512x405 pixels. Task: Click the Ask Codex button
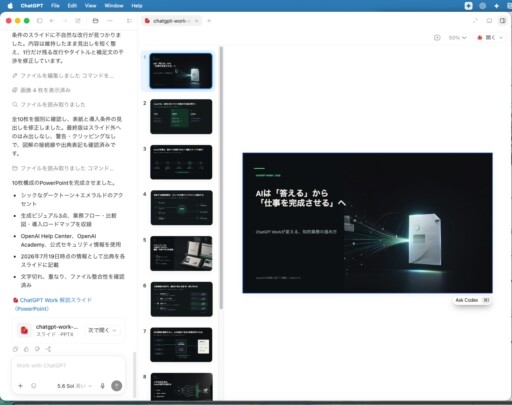(x=472, y=300)
